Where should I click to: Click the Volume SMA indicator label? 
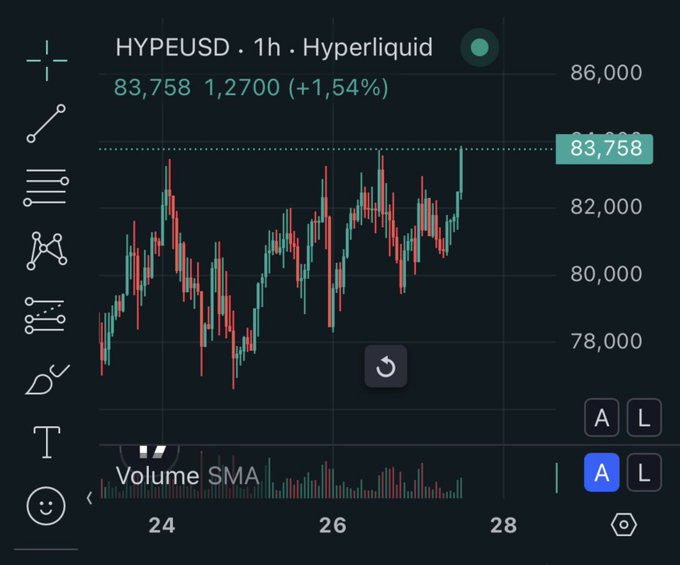coord(187,475)
